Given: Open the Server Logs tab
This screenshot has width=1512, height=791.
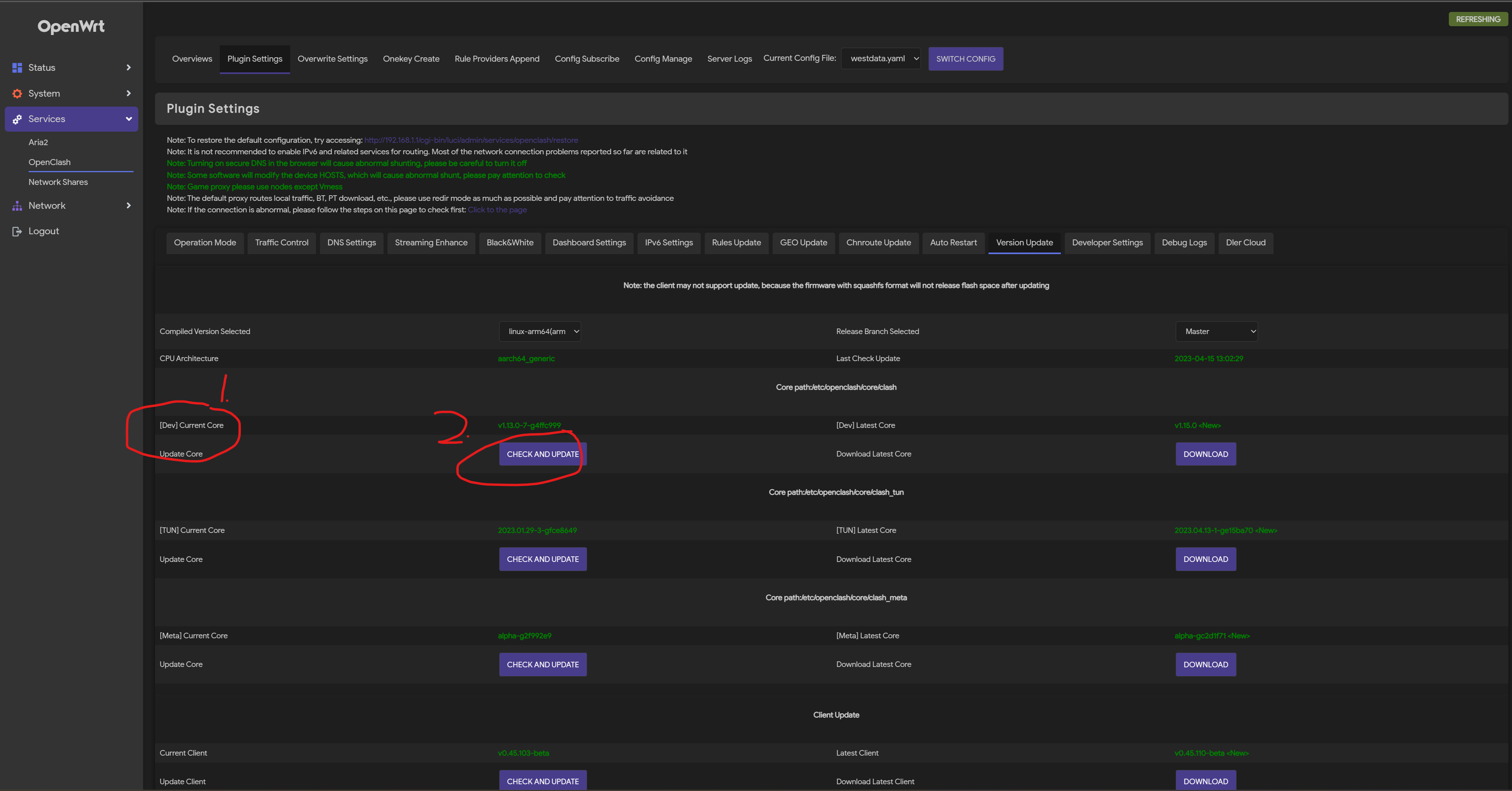Looking at the screenshot, I should (x=730, y=59).
